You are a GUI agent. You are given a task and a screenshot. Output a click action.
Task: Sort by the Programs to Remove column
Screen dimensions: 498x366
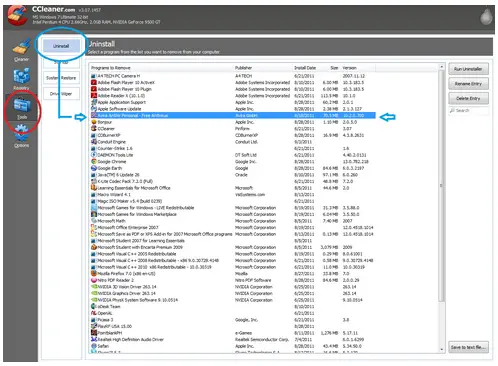(x=161, y=68)
